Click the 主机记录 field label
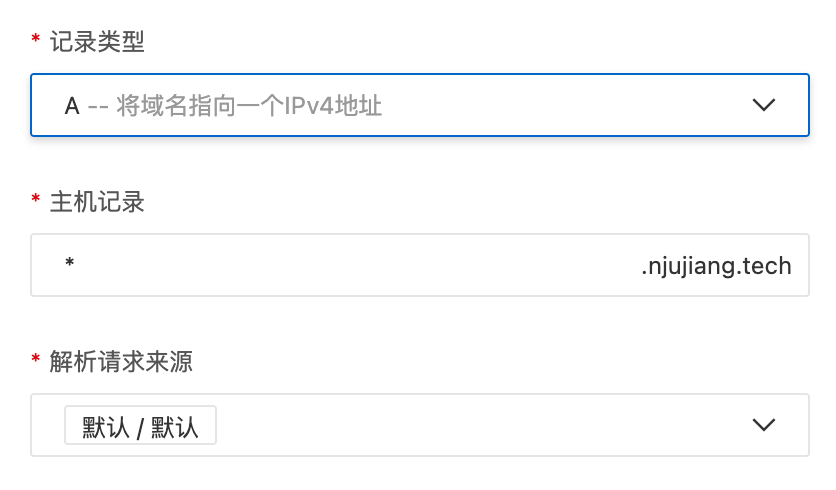836x490 pixels. 97,202
